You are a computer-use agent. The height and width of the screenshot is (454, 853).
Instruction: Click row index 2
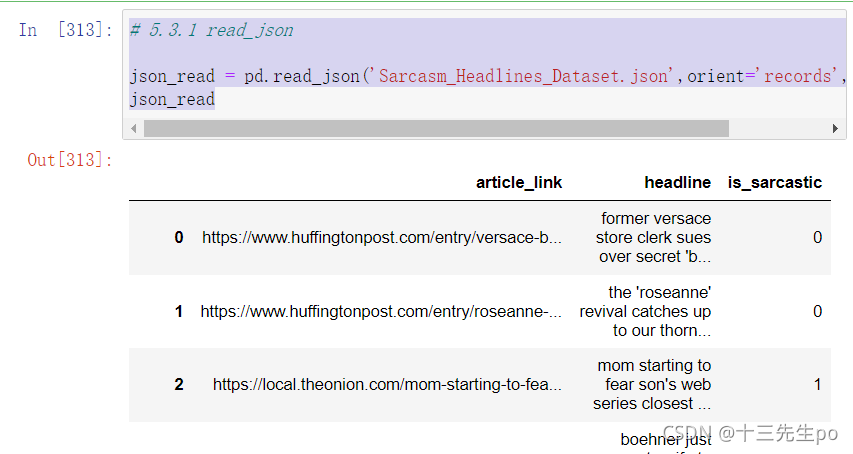coord(179,384)
